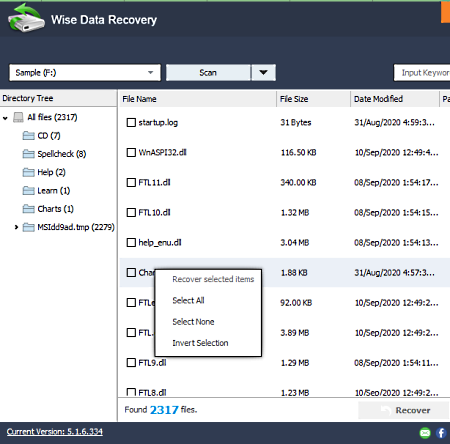
Task: Click the 08/Sep/2020 1:54:11 date cell
Action: coord(396,363)
